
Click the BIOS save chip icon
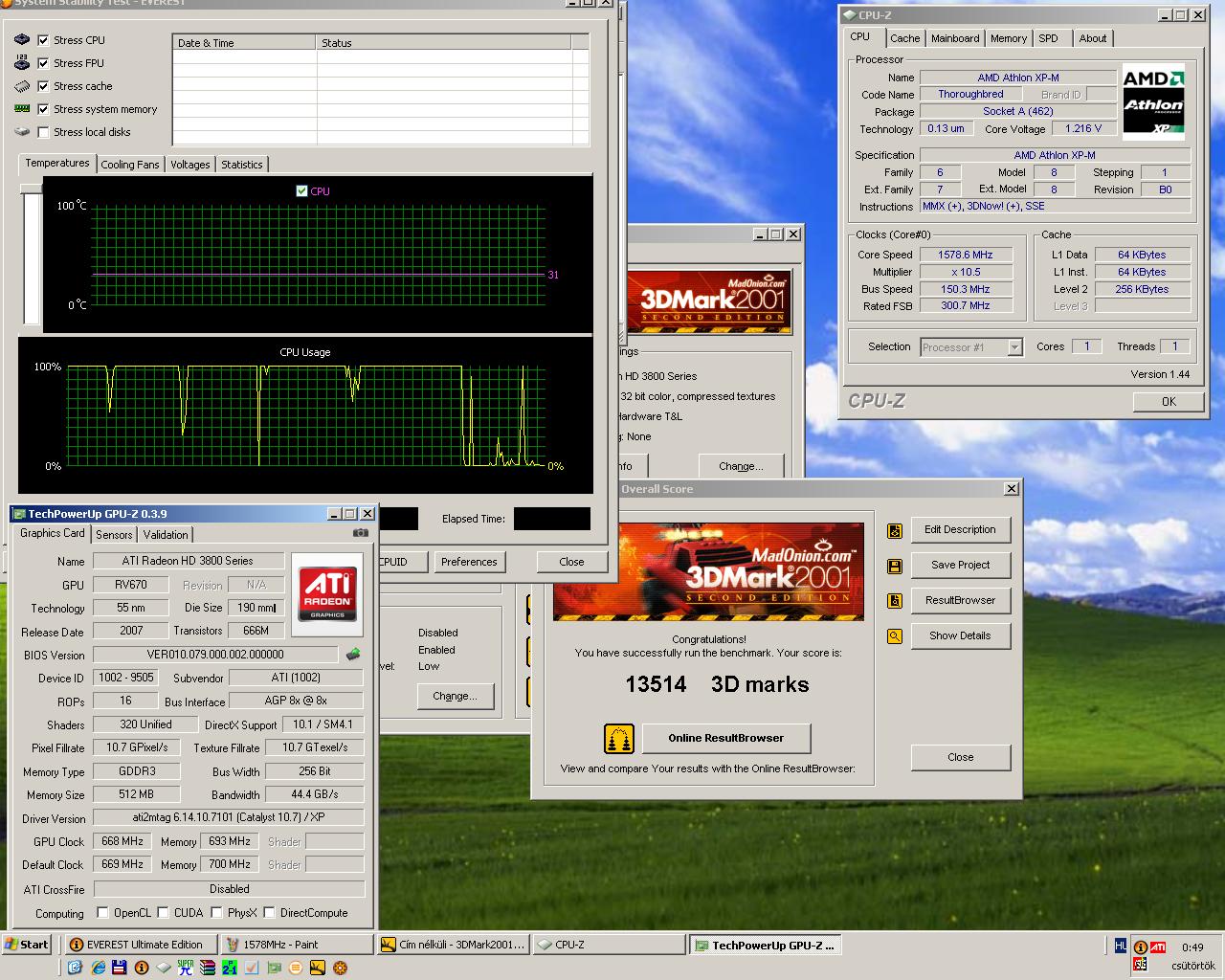coord(353,655)
